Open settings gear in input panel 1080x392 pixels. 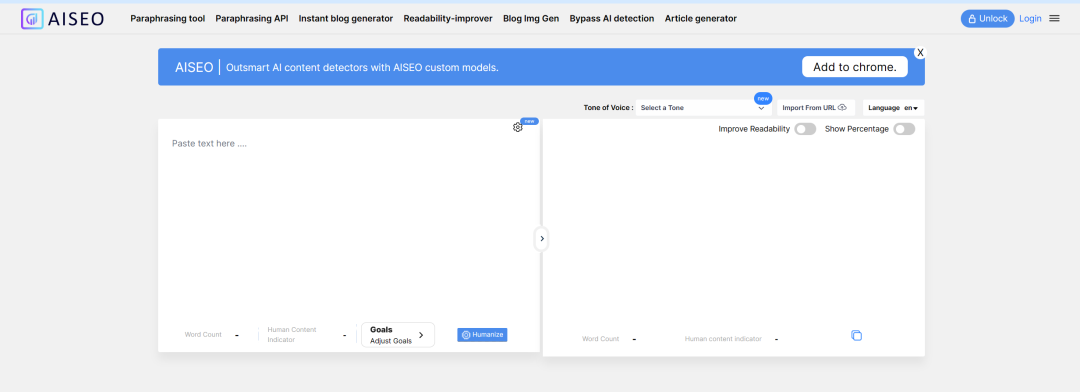click(x=518, y=127)
